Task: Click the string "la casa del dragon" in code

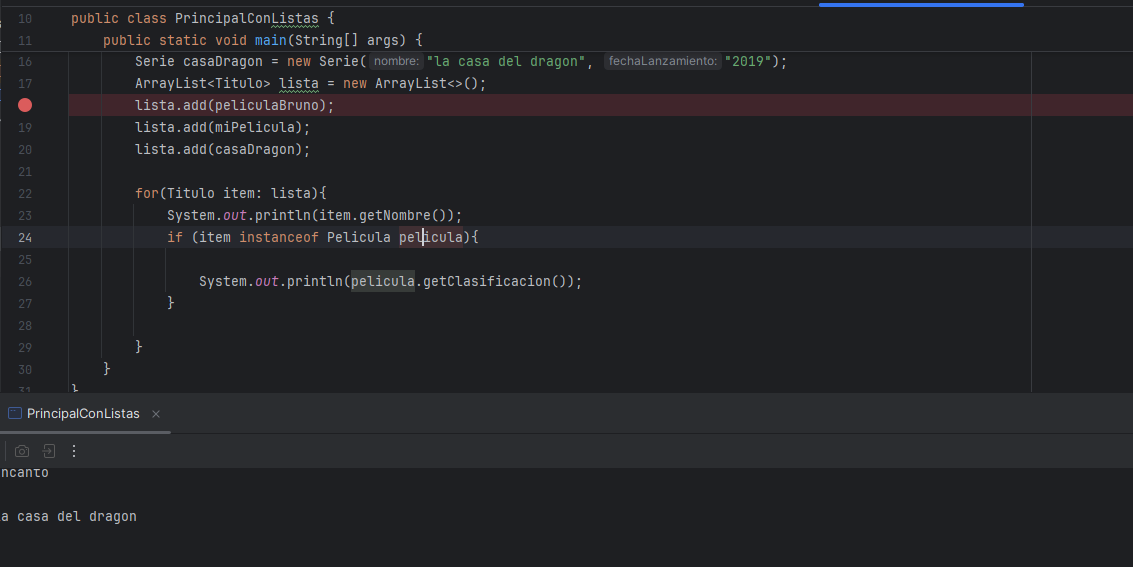Action: pyautogui.click(x=505, y=61)
